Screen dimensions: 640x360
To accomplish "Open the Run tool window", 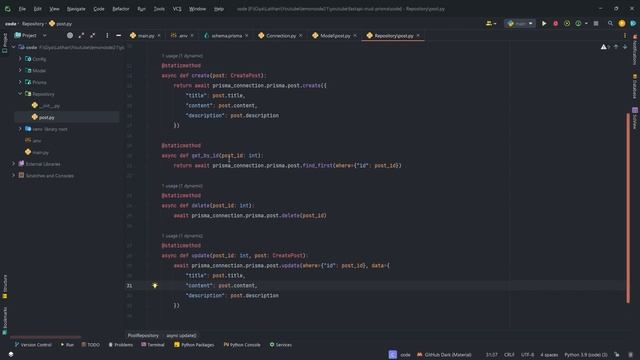I will pos(67,345).
